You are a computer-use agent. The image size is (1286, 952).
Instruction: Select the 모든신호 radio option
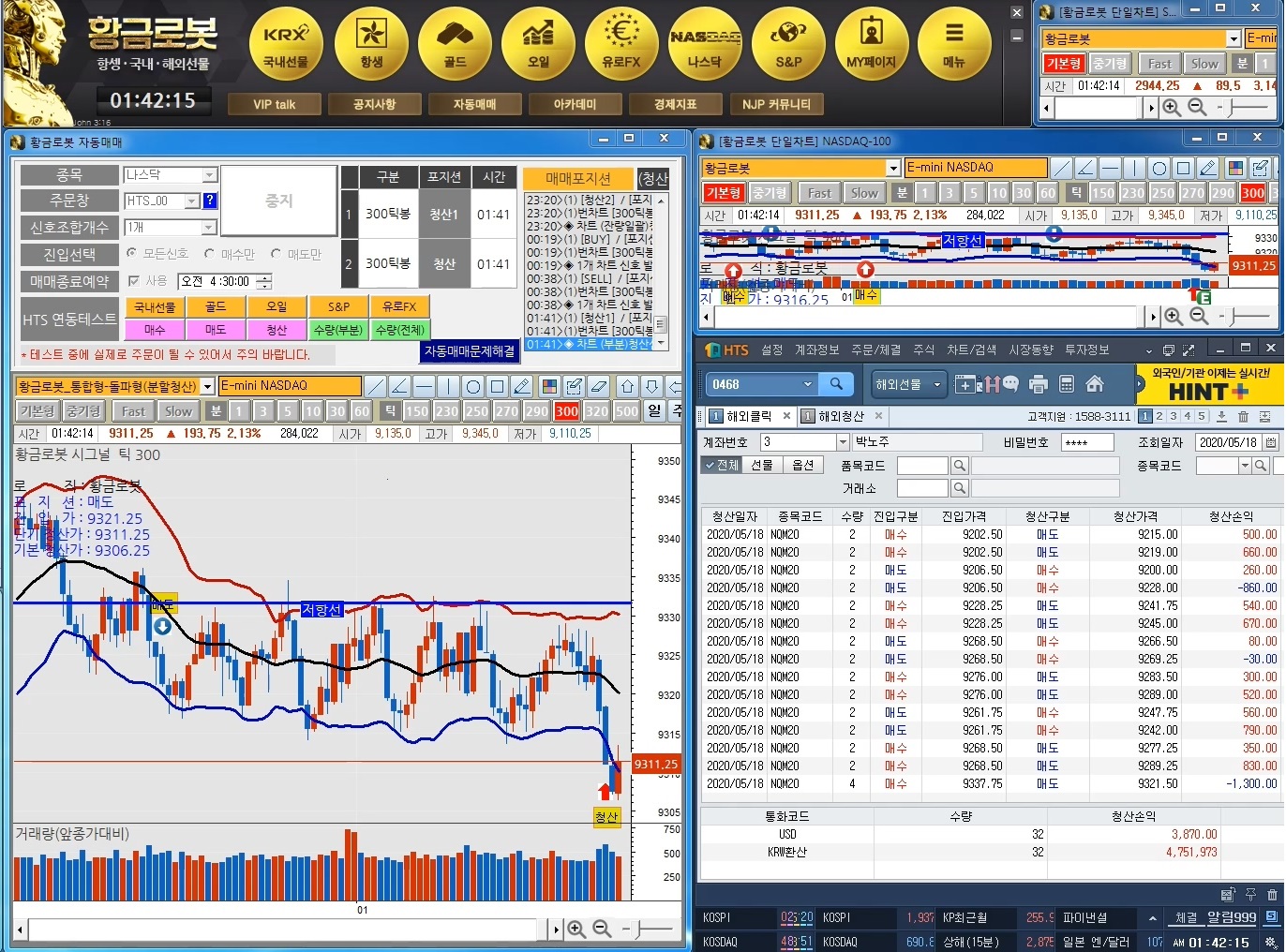click(x=131, y=253)
